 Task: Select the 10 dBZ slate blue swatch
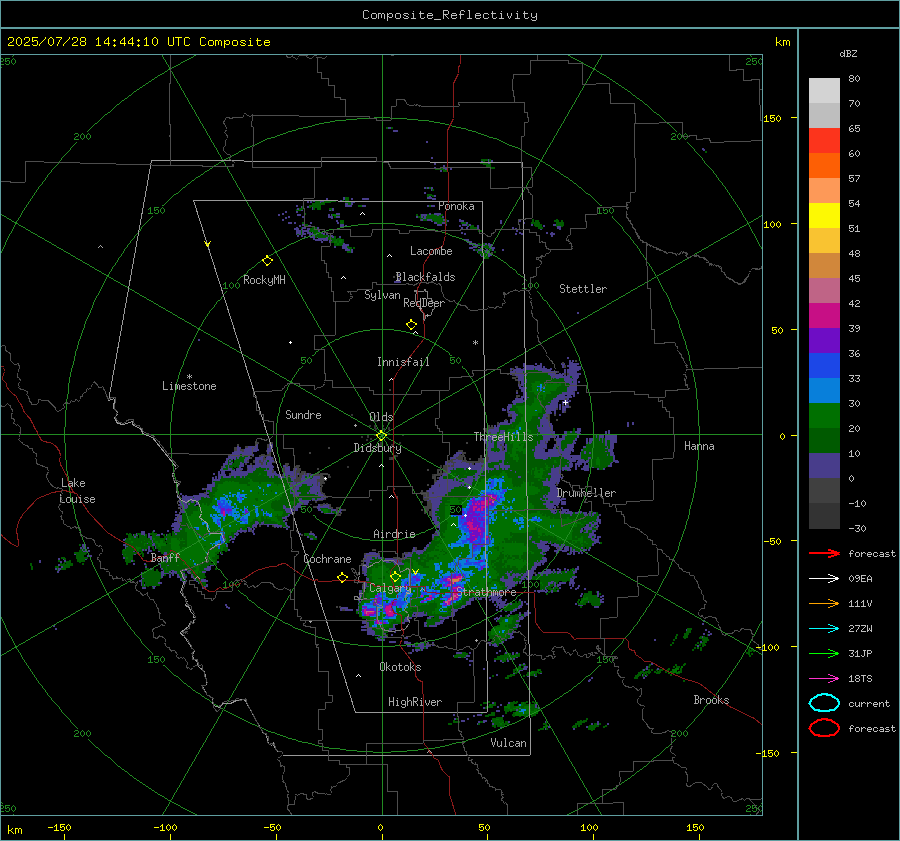(x=824, y=465)
